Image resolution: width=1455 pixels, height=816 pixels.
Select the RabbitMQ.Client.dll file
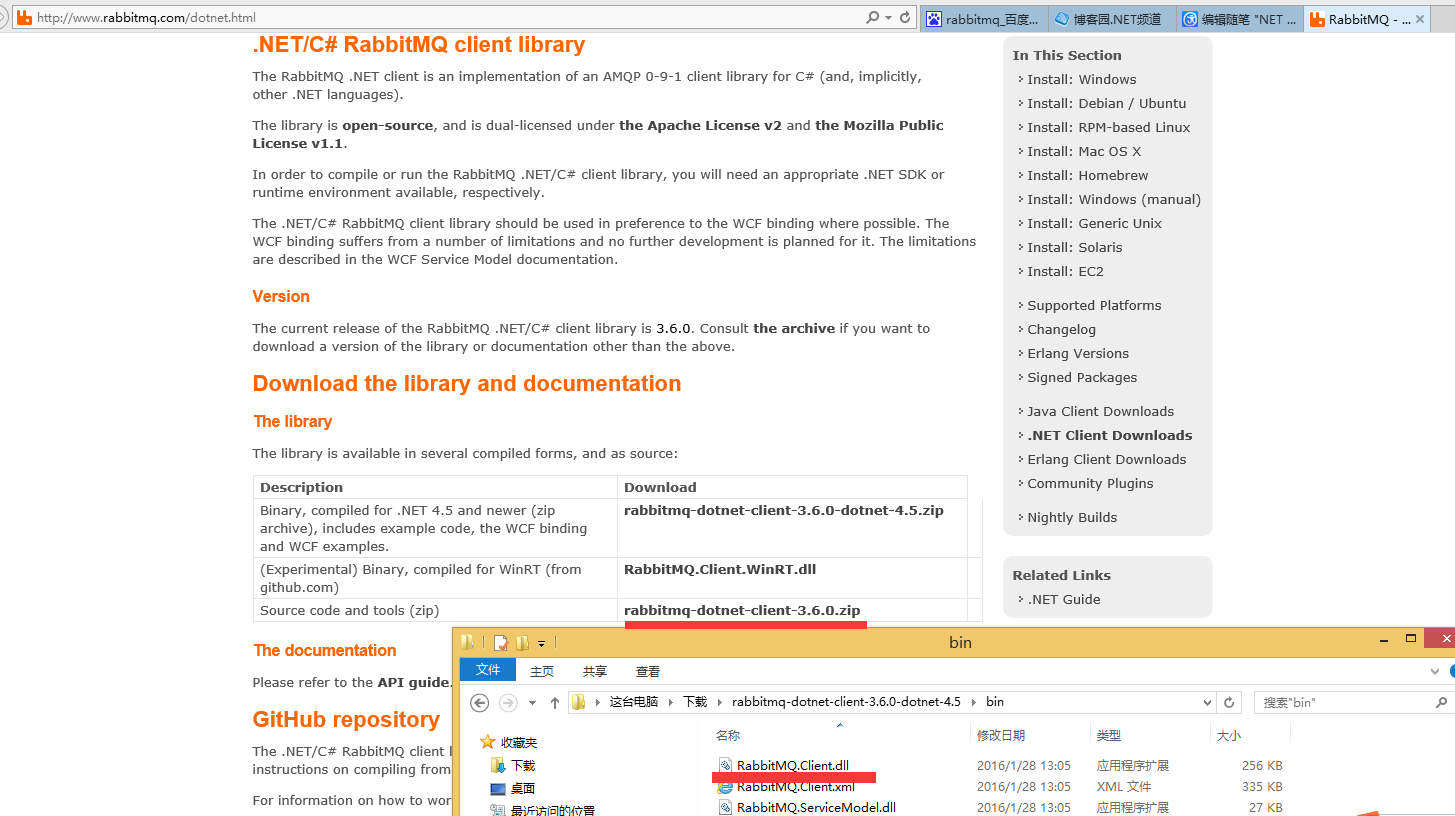[x=793, y=766]
